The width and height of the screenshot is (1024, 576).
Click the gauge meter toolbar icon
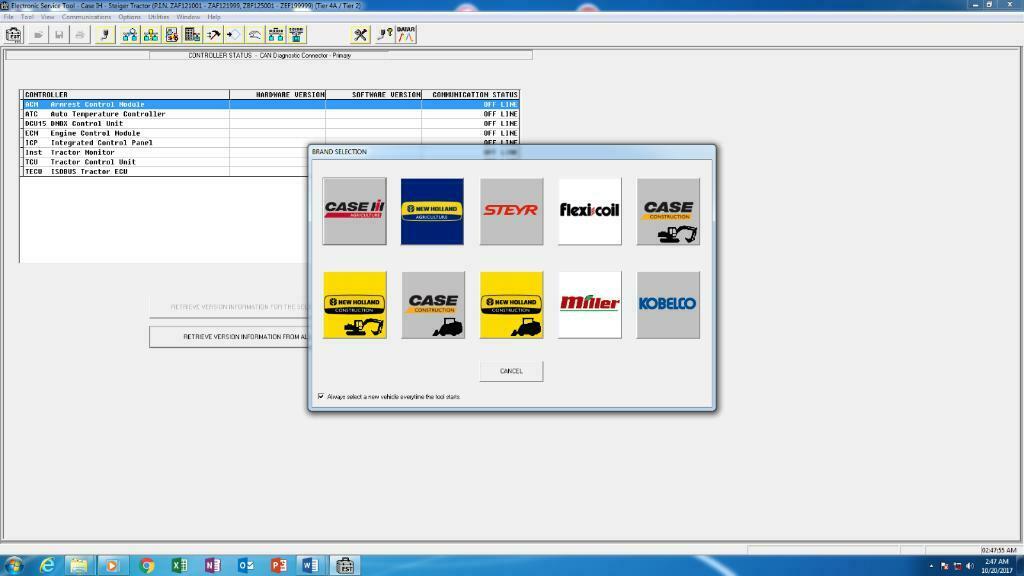coord(255,35)
